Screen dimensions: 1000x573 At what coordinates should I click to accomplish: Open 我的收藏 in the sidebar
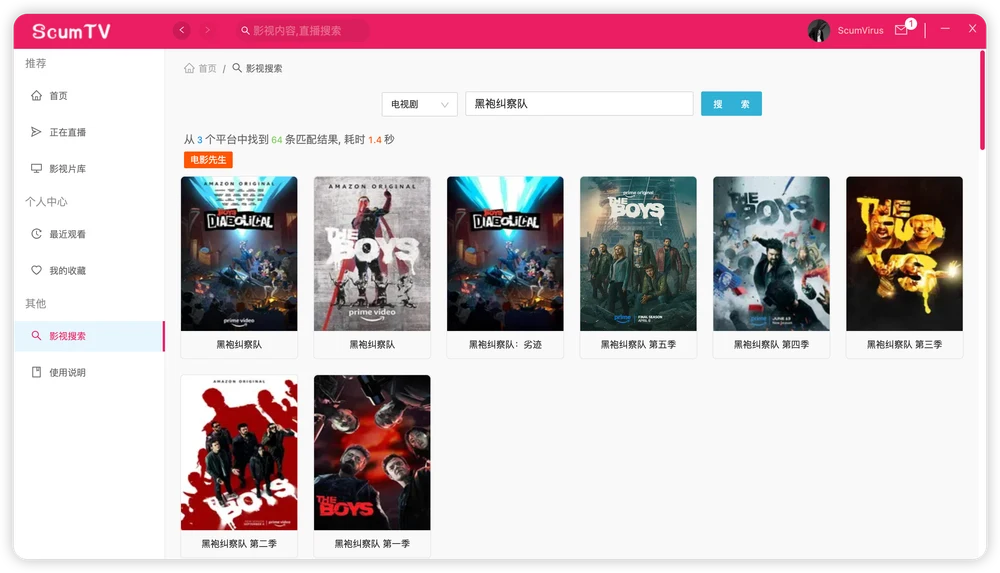point(89,270)
